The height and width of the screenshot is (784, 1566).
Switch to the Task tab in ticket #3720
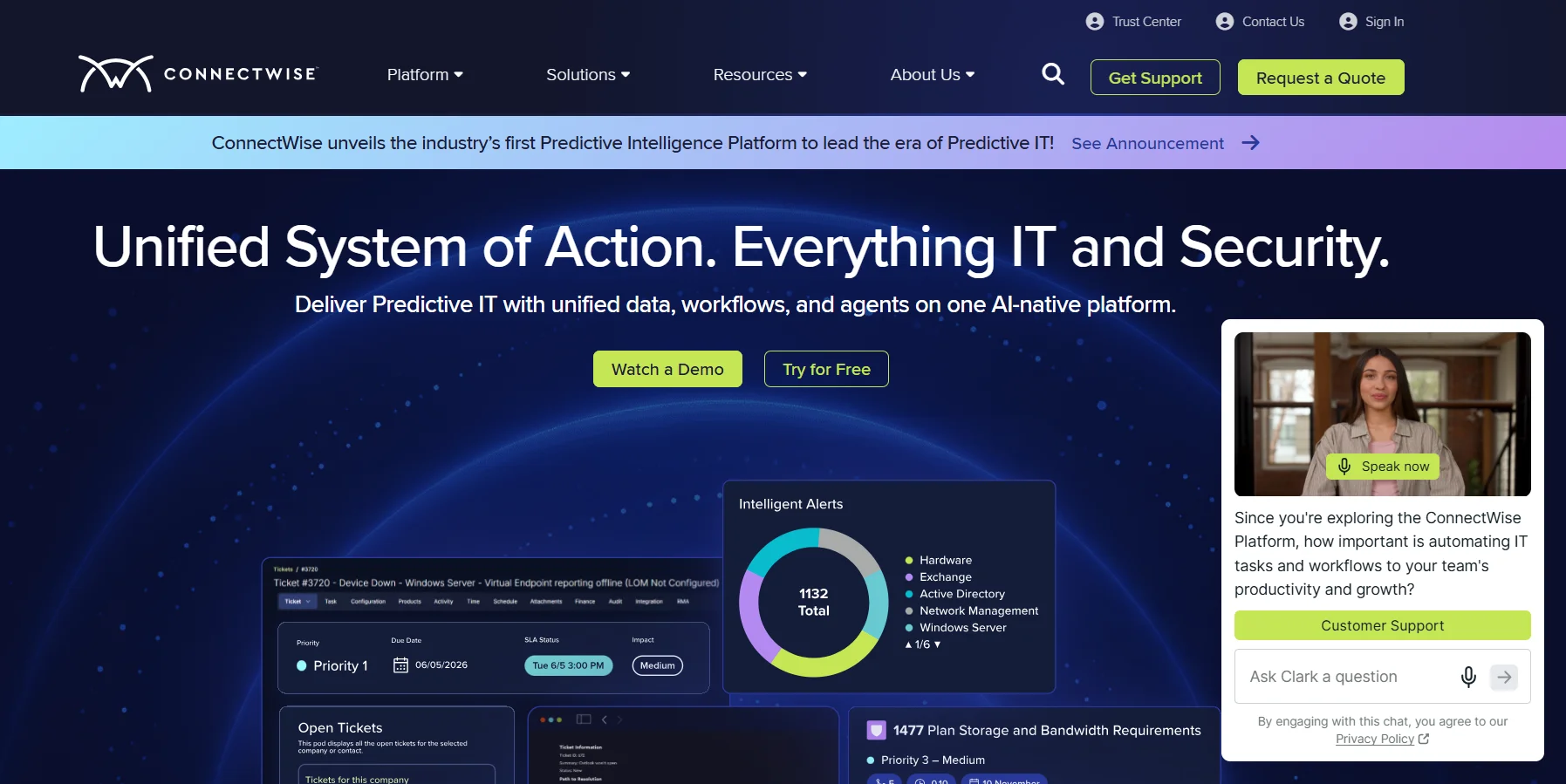331,602
